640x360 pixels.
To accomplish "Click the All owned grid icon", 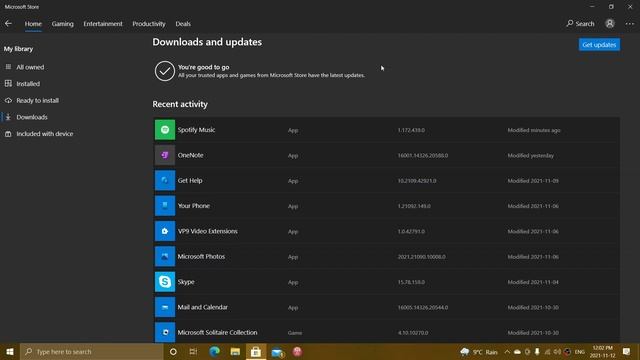I will point(8,67).
